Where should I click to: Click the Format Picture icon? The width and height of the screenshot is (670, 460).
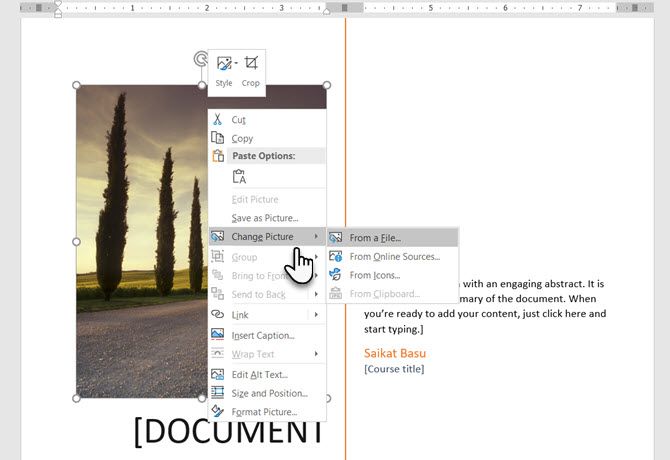pyautogui.click(x=217, y=411)
